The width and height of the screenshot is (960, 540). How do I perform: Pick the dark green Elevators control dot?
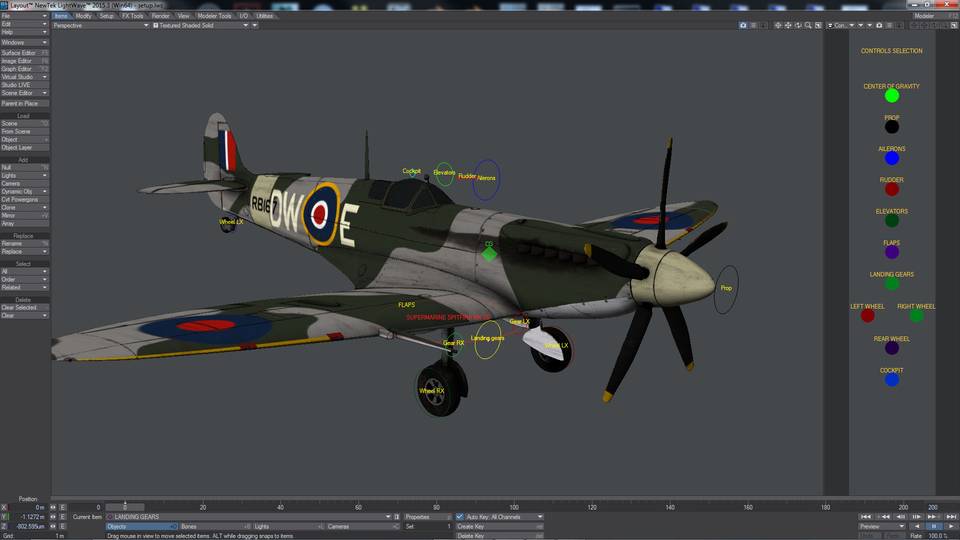pyautogui.click(x=892, y=220)
